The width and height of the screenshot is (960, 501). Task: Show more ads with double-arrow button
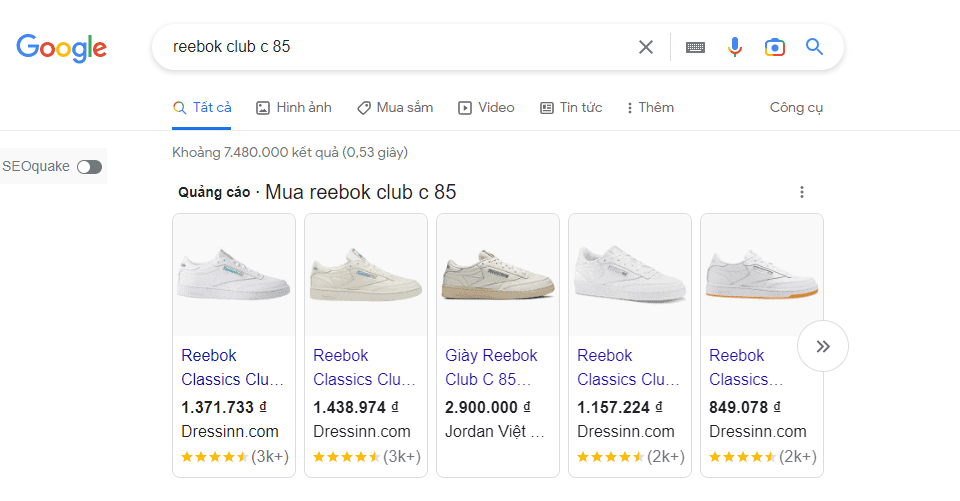[823, 346]
